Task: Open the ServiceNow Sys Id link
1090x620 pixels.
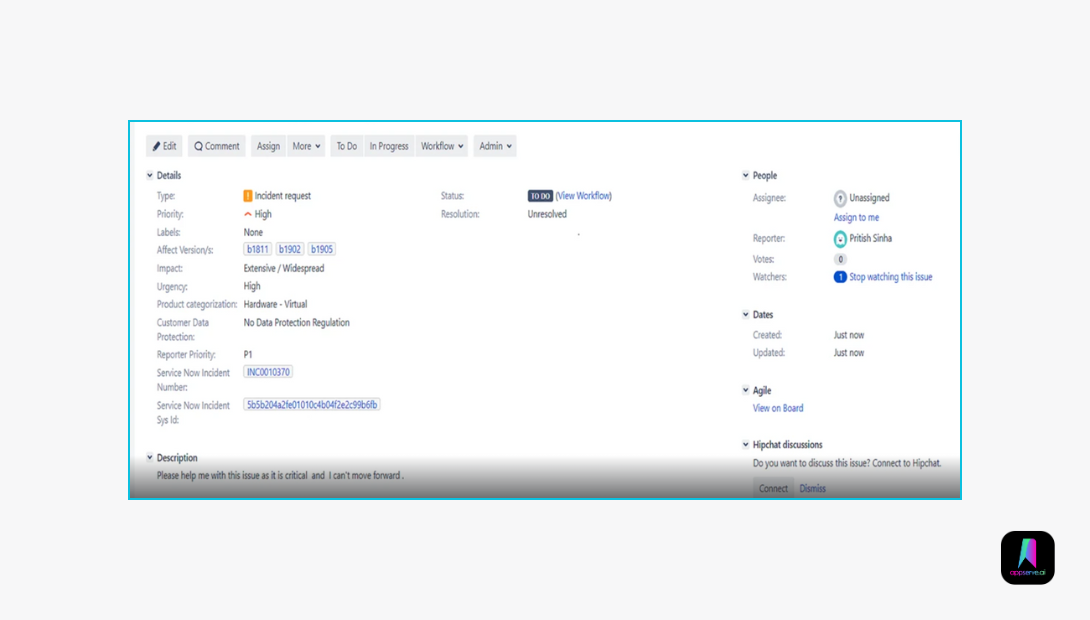Action: (x=311, y=405)
